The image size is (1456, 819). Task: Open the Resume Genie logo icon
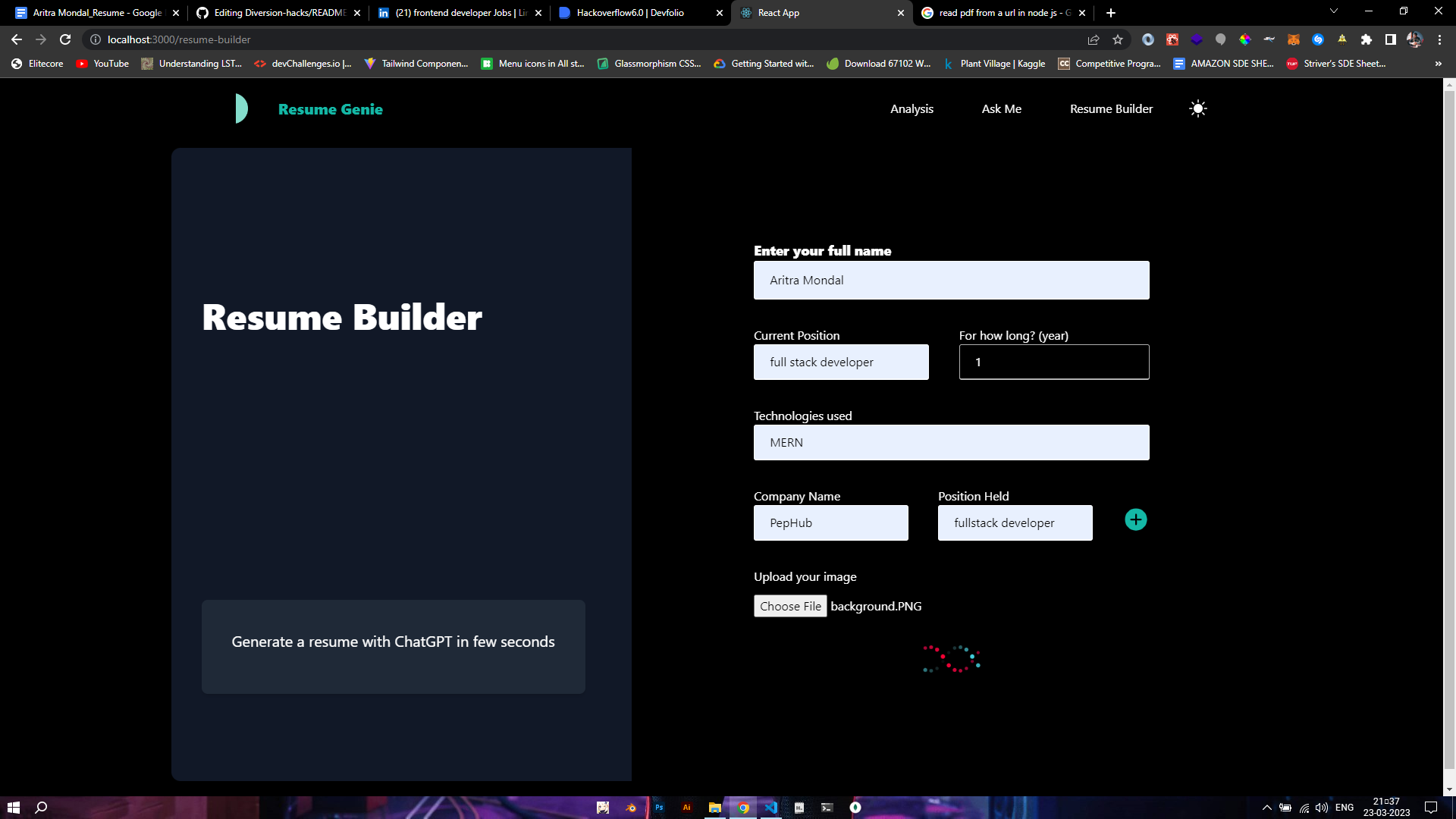click(x=241, y=108)
